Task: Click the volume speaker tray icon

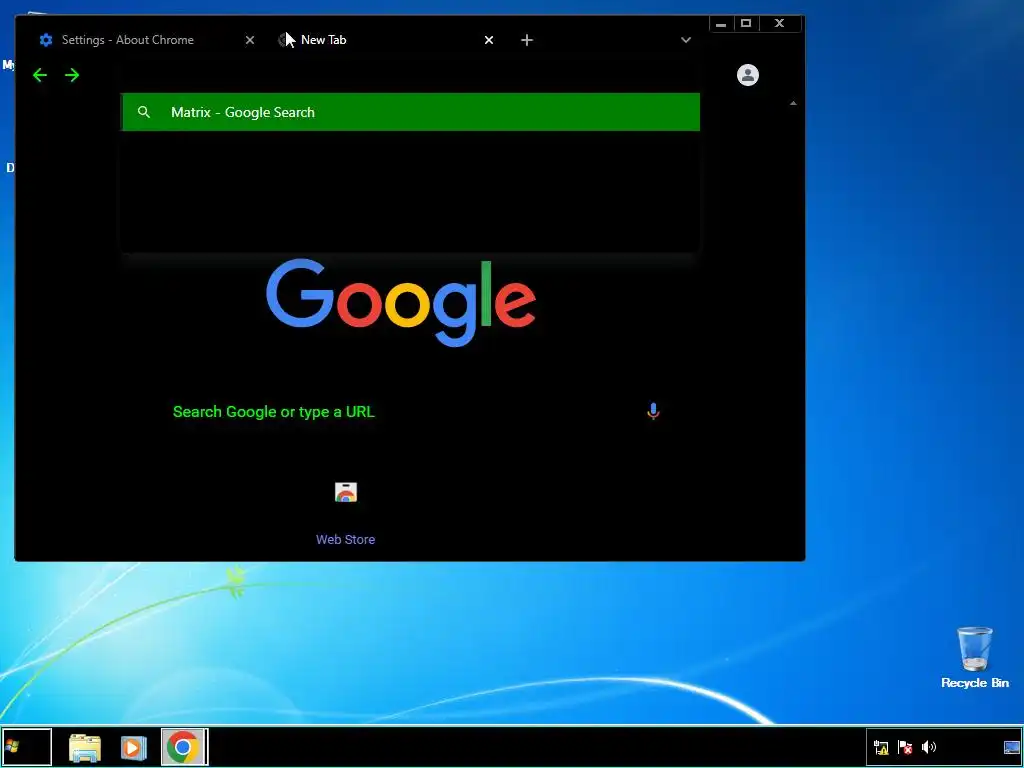Action: (x=929, y=747)
